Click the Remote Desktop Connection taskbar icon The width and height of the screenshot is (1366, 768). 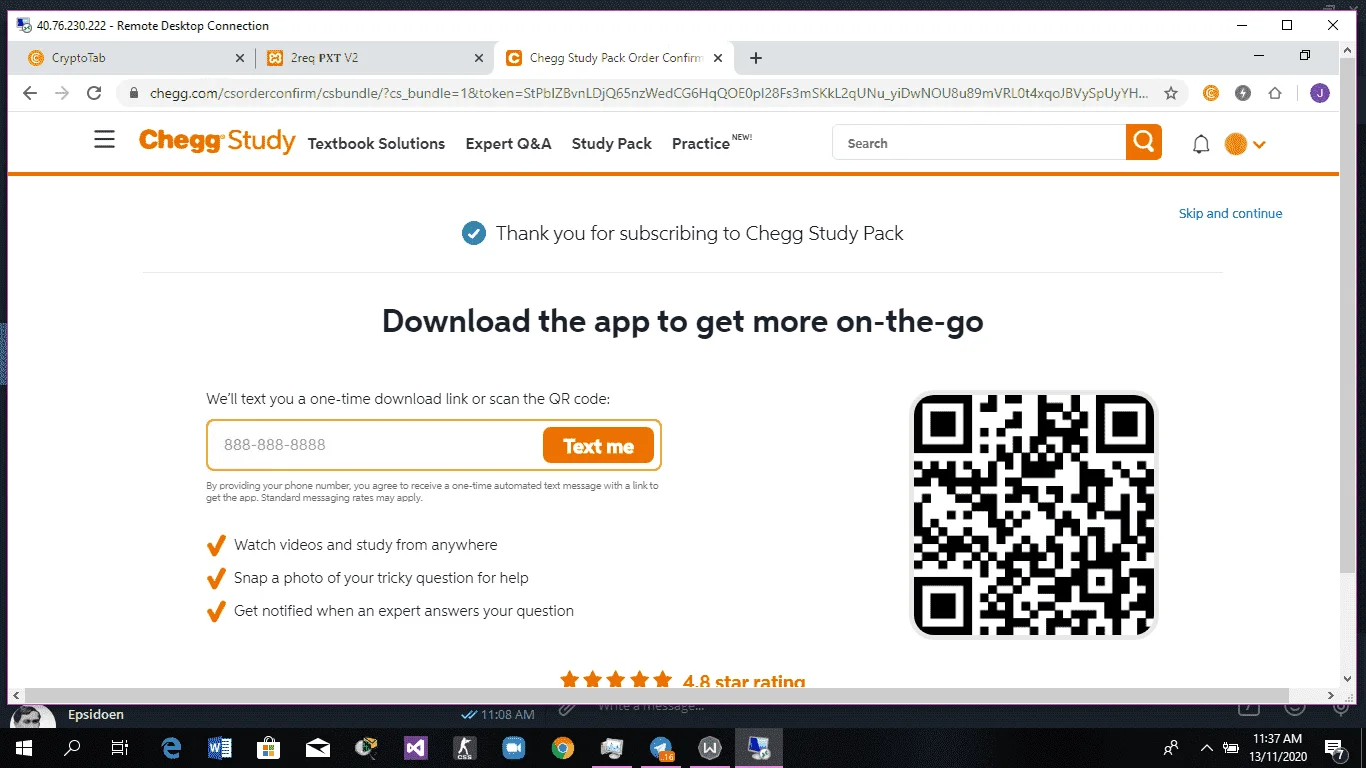[x=759, y=747]
